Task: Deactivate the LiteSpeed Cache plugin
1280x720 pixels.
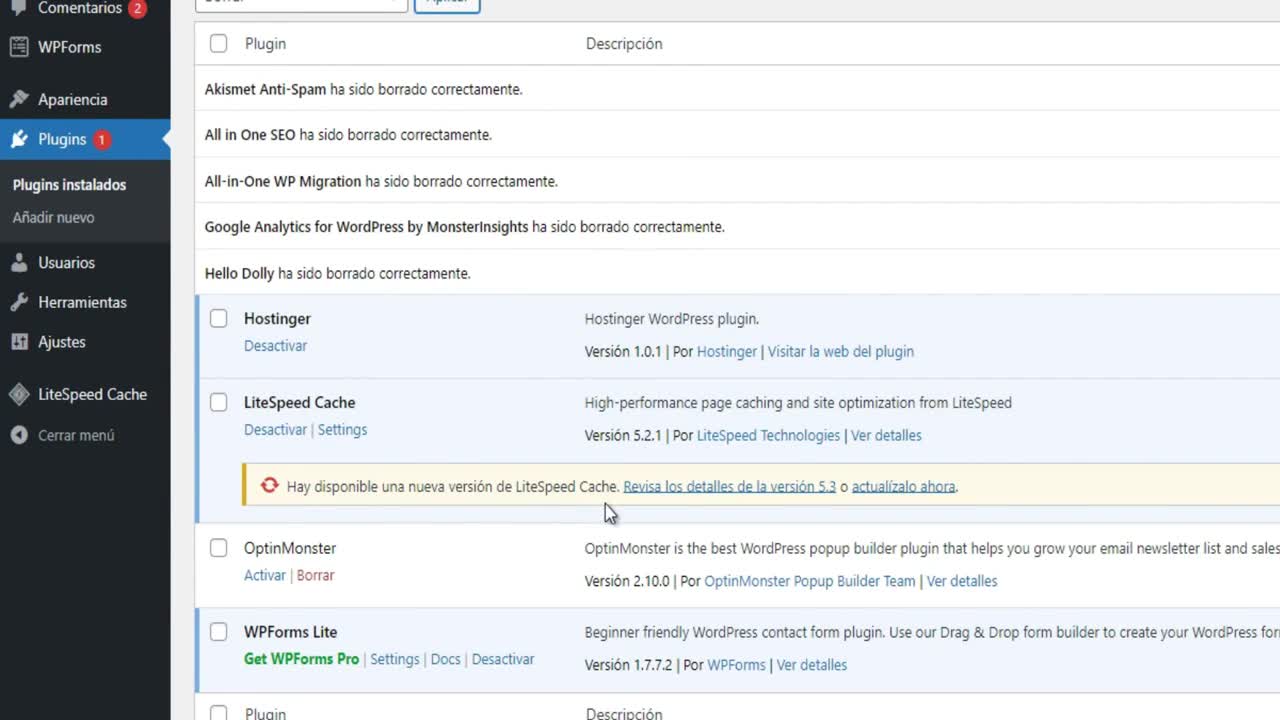Action: (275, 430)
